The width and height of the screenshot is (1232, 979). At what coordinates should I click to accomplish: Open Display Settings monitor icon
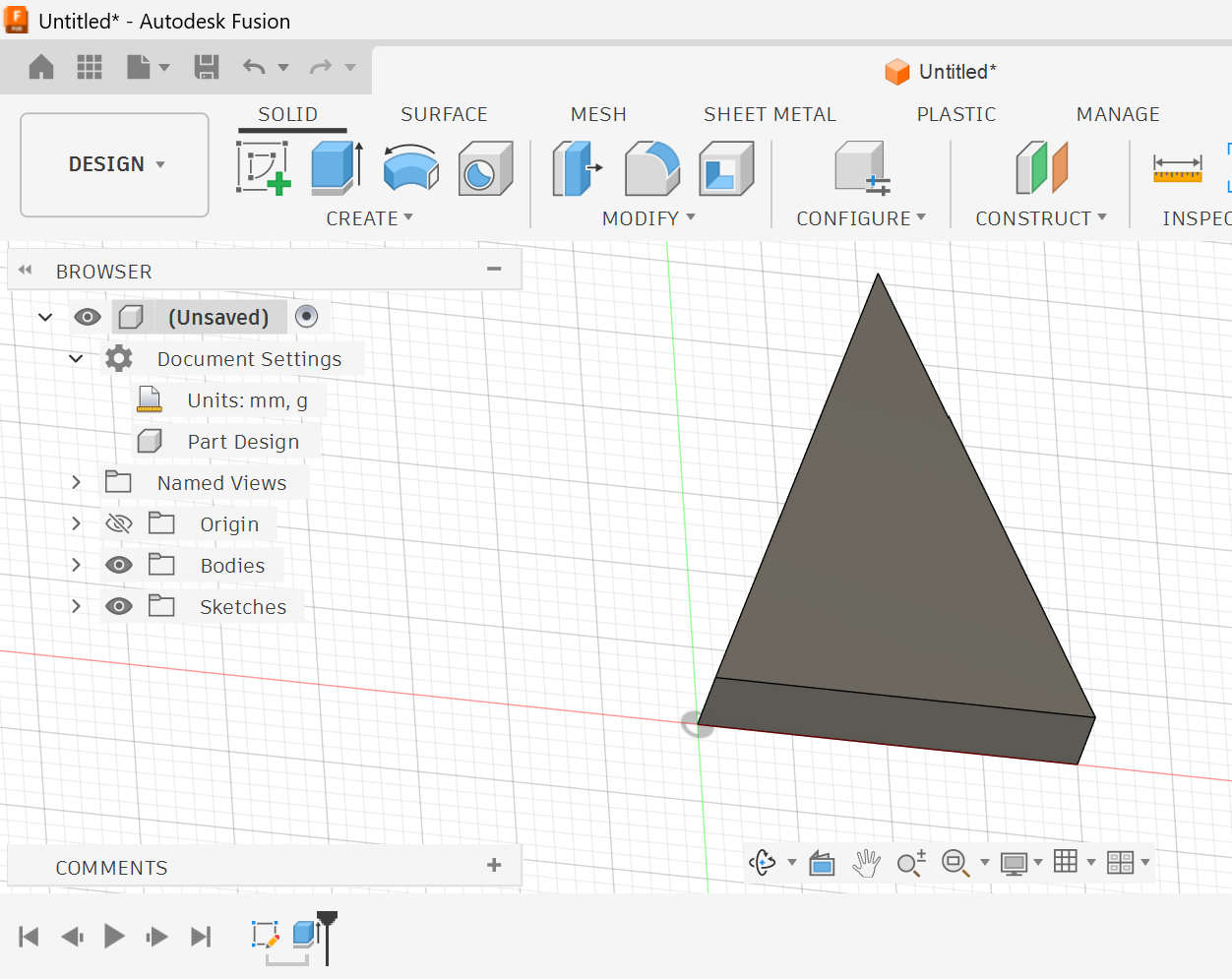[x=1014, y=863]
